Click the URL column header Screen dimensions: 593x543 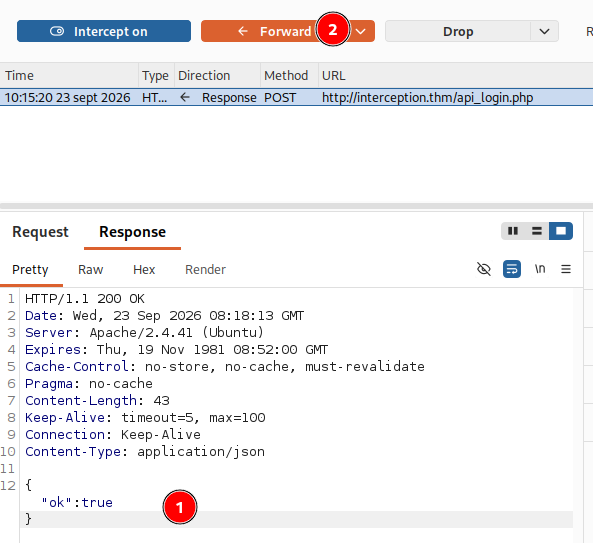pyautogui.click(x=456, y=76)
